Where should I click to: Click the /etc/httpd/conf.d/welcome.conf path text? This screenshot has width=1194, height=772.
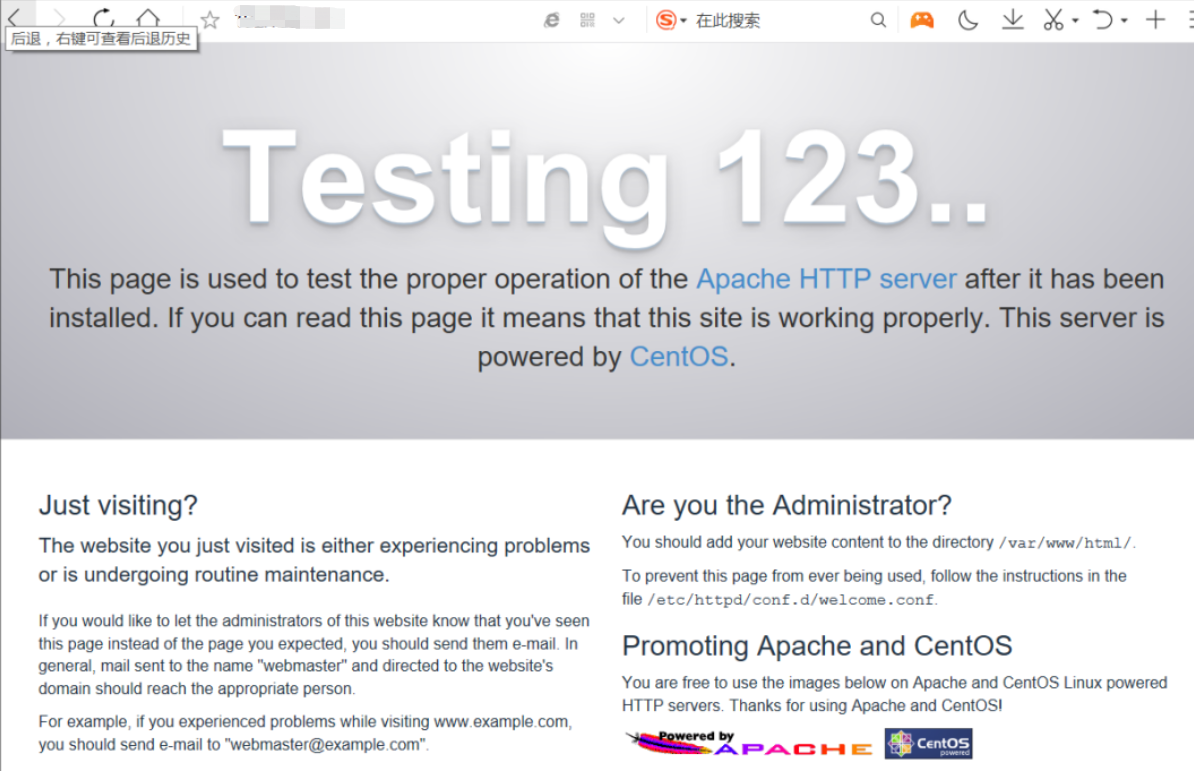coord(790,600)
